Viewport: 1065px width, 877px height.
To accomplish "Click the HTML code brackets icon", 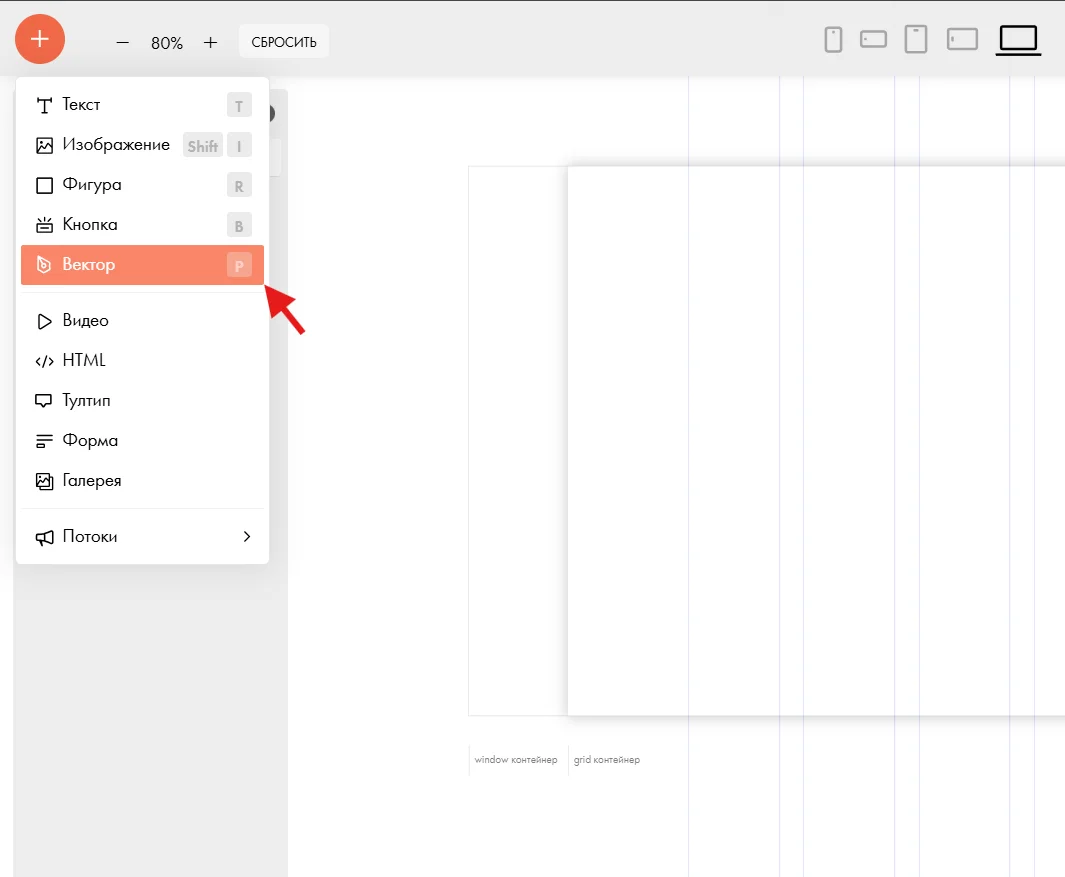I will pyautogui.click(x=44, y=361).
